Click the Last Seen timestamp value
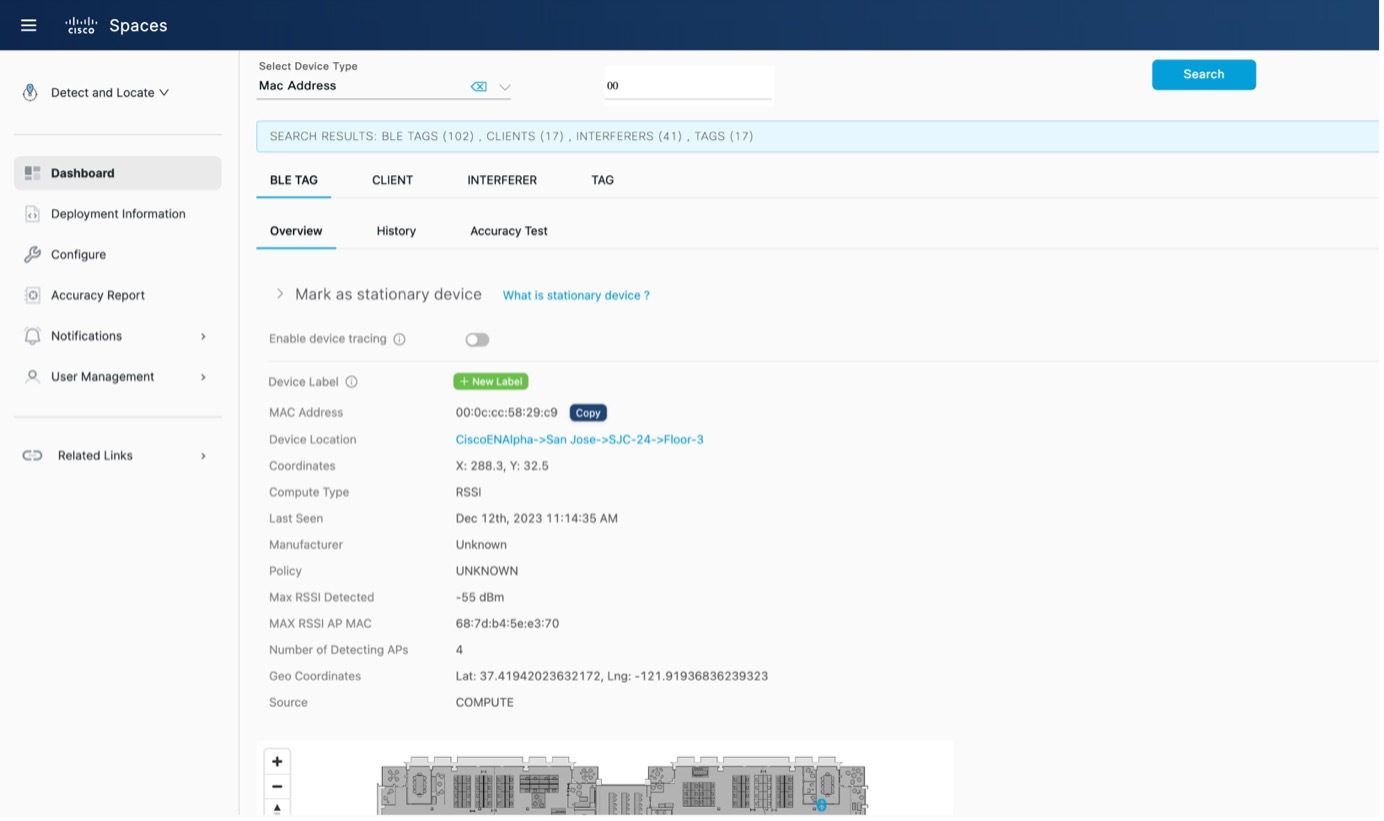1384x821 pixels. point(538,519)
